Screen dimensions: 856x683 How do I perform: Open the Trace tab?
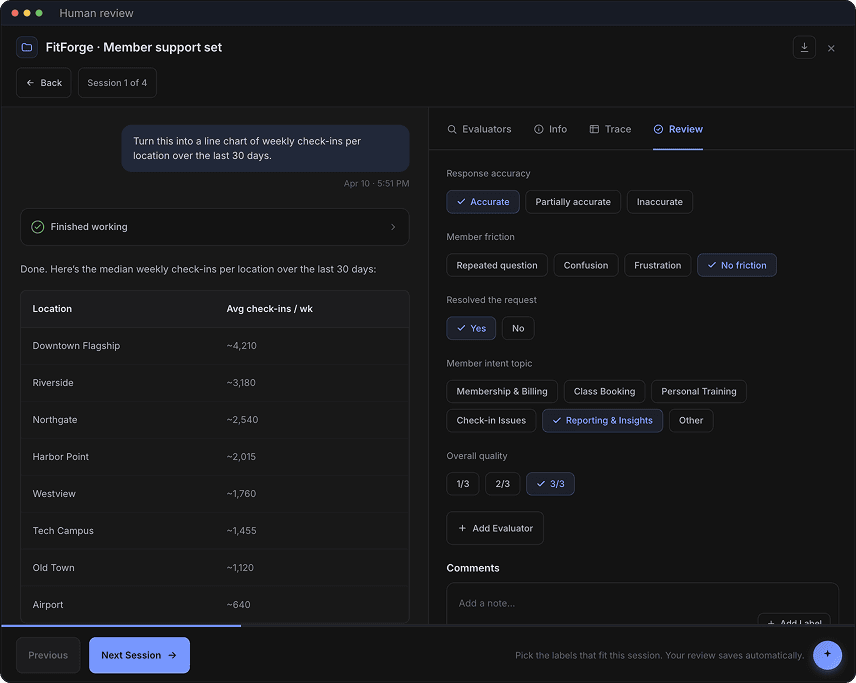tap(610, 129)
